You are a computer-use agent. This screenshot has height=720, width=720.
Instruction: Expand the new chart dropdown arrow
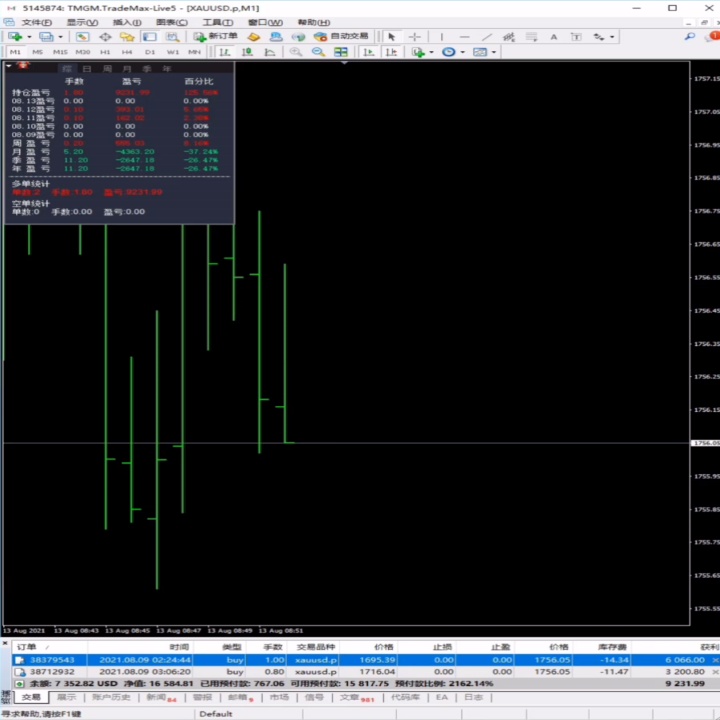pos(29,37)
